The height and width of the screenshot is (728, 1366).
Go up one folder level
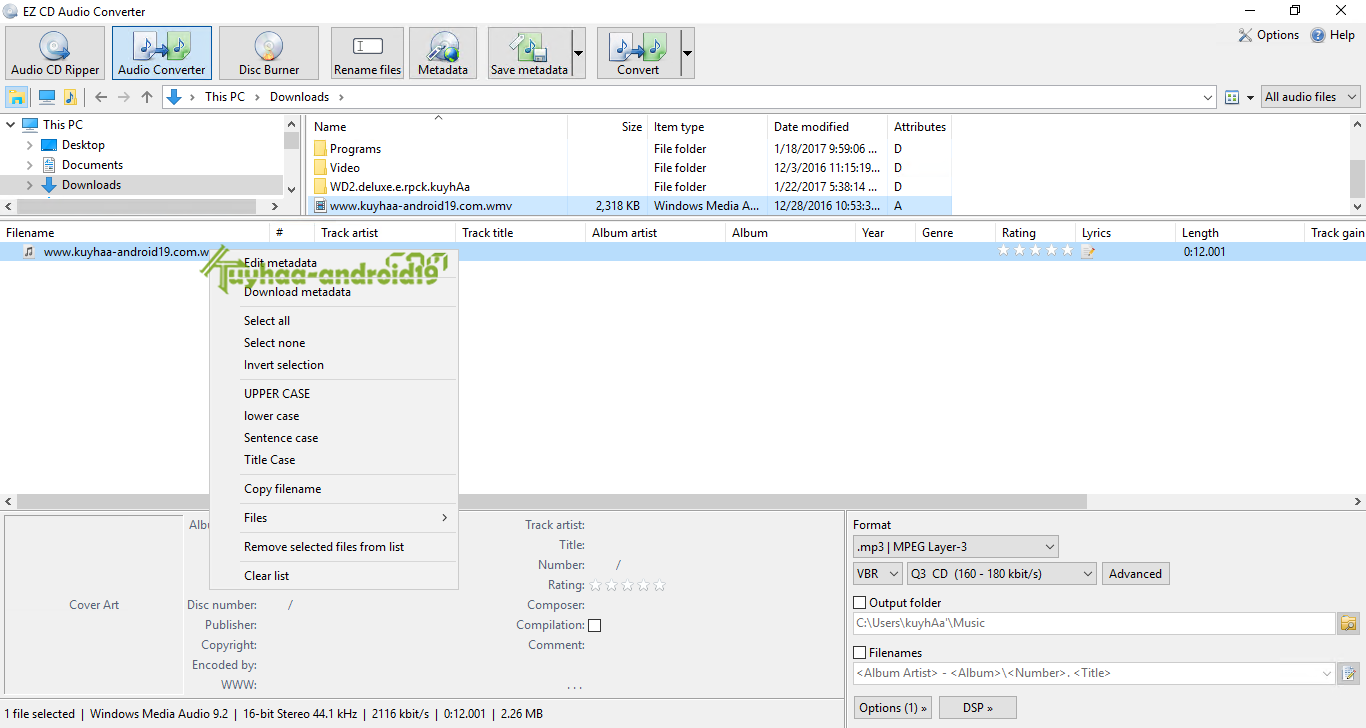[x=147, y=97]
